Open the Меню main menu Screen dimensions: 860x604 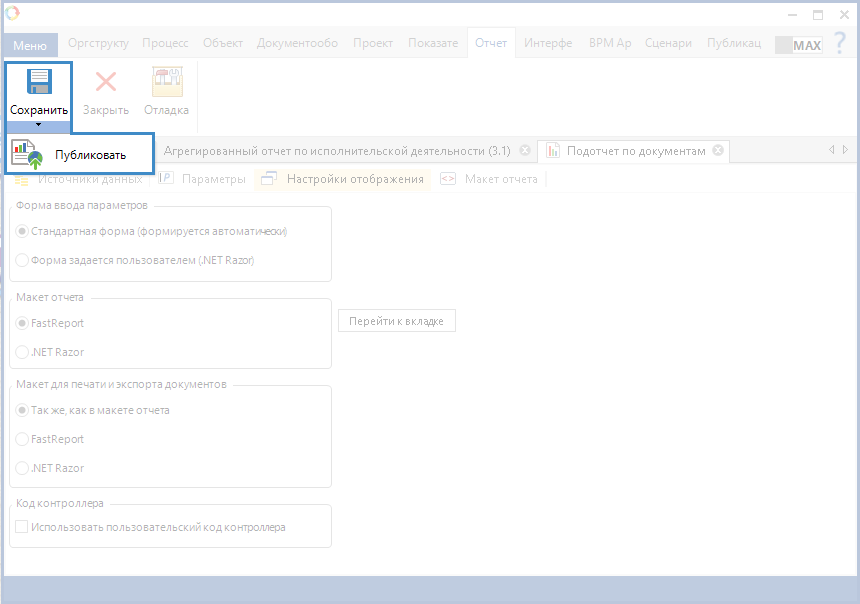click(x=30, y=45)
